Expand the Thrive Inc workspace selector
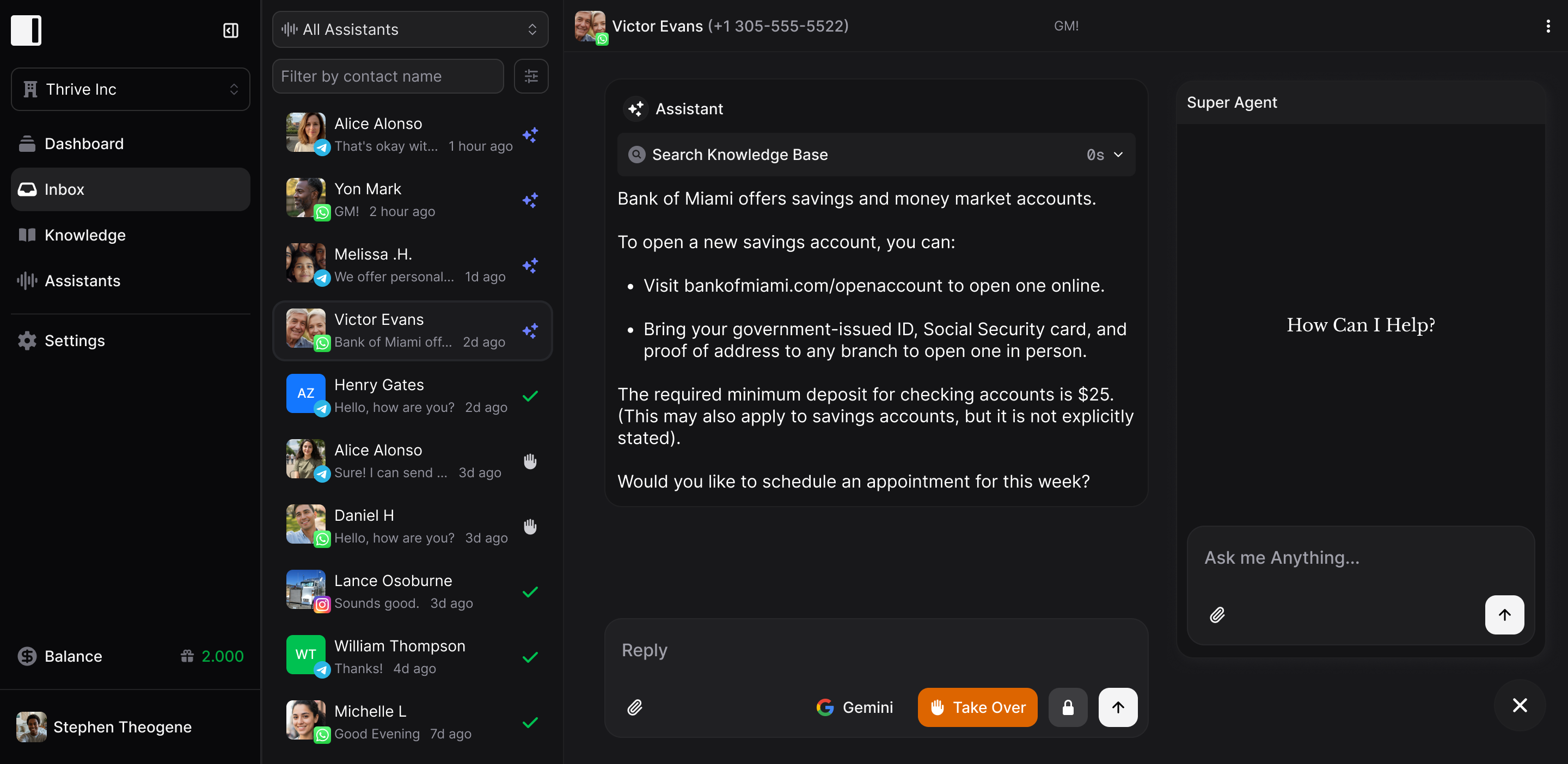 (130, 89)
